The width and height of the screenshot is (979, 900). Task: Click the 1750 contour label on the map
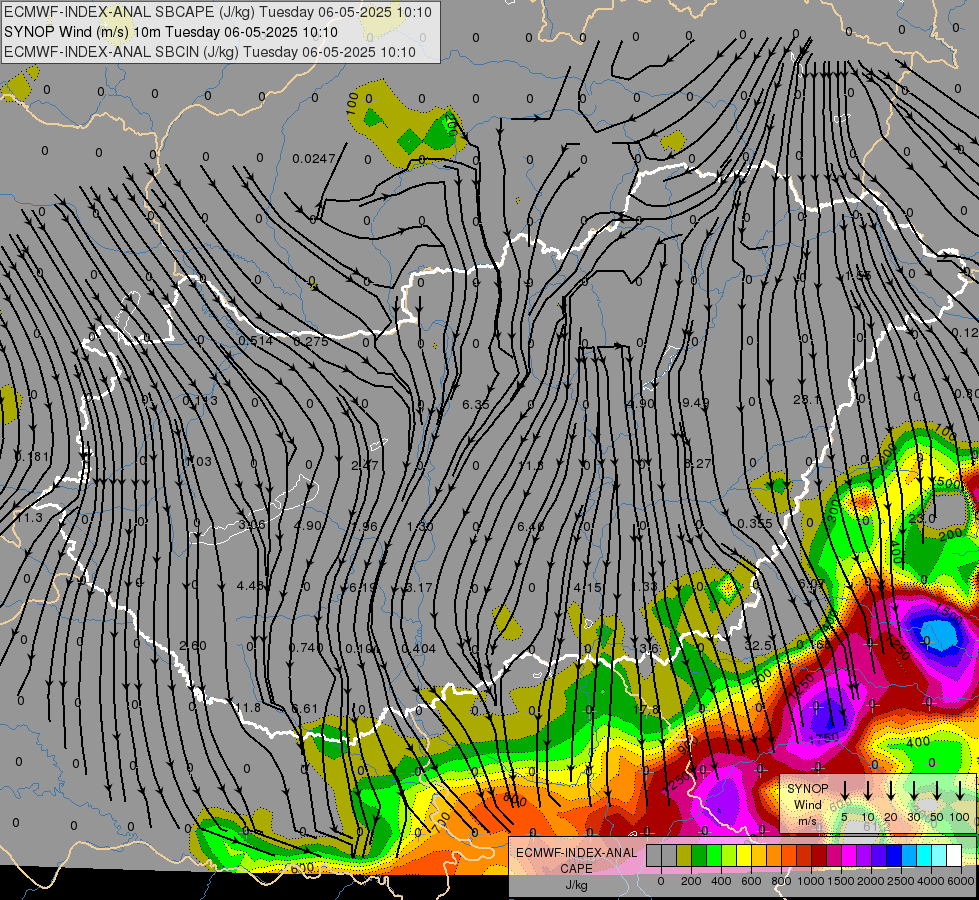tap(824, 738)
